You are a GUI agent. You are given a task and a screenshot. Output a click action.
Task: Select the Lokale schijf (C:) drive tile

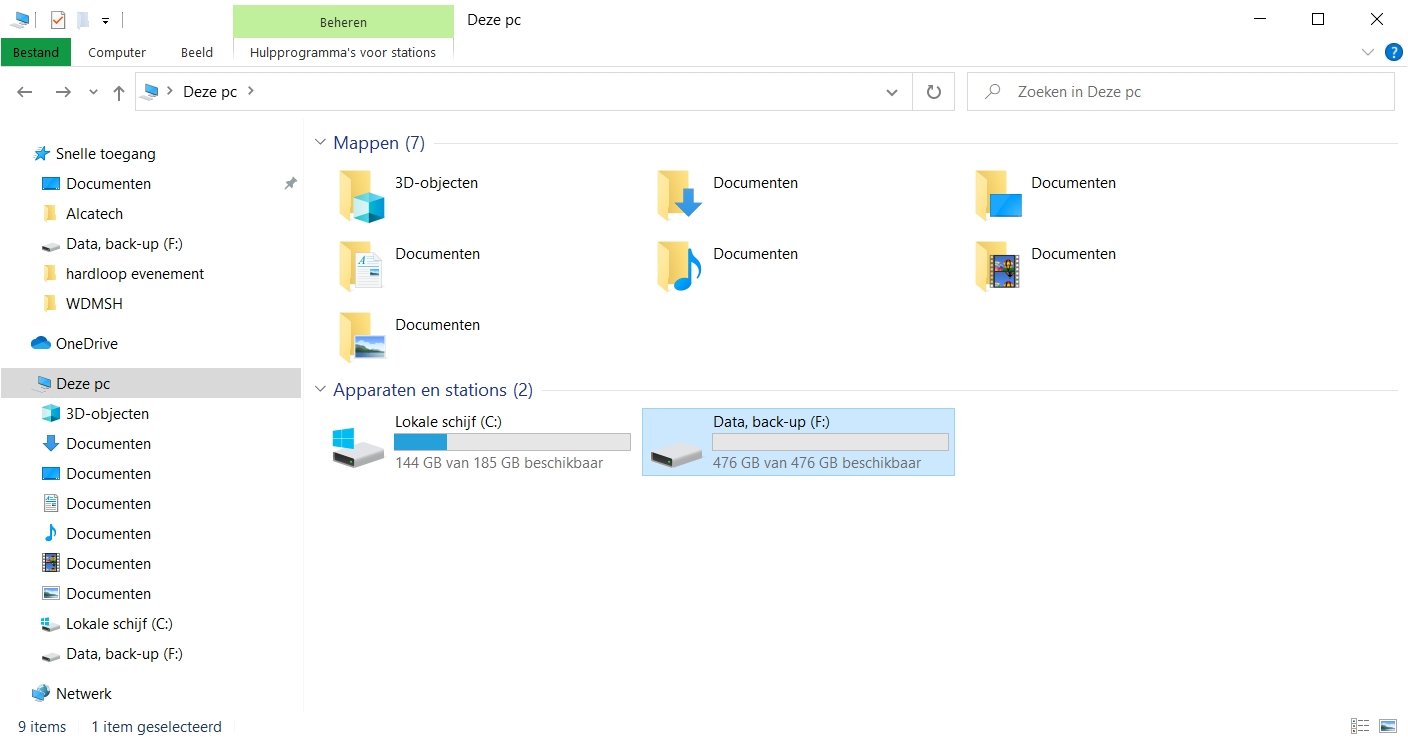pos(480,442)
